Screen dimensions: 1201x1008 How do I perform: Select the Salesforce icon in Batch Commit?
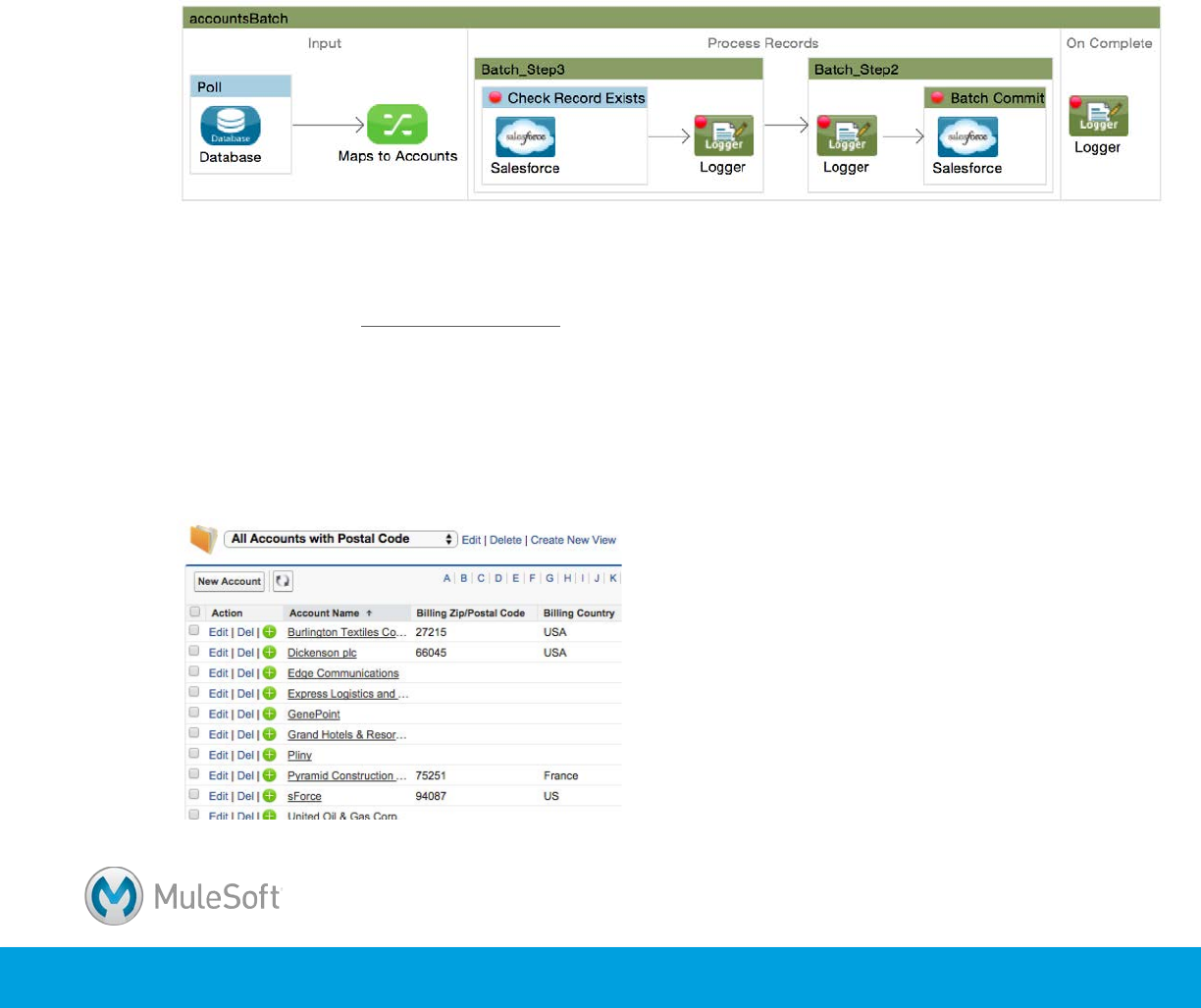tap(967, 136)
